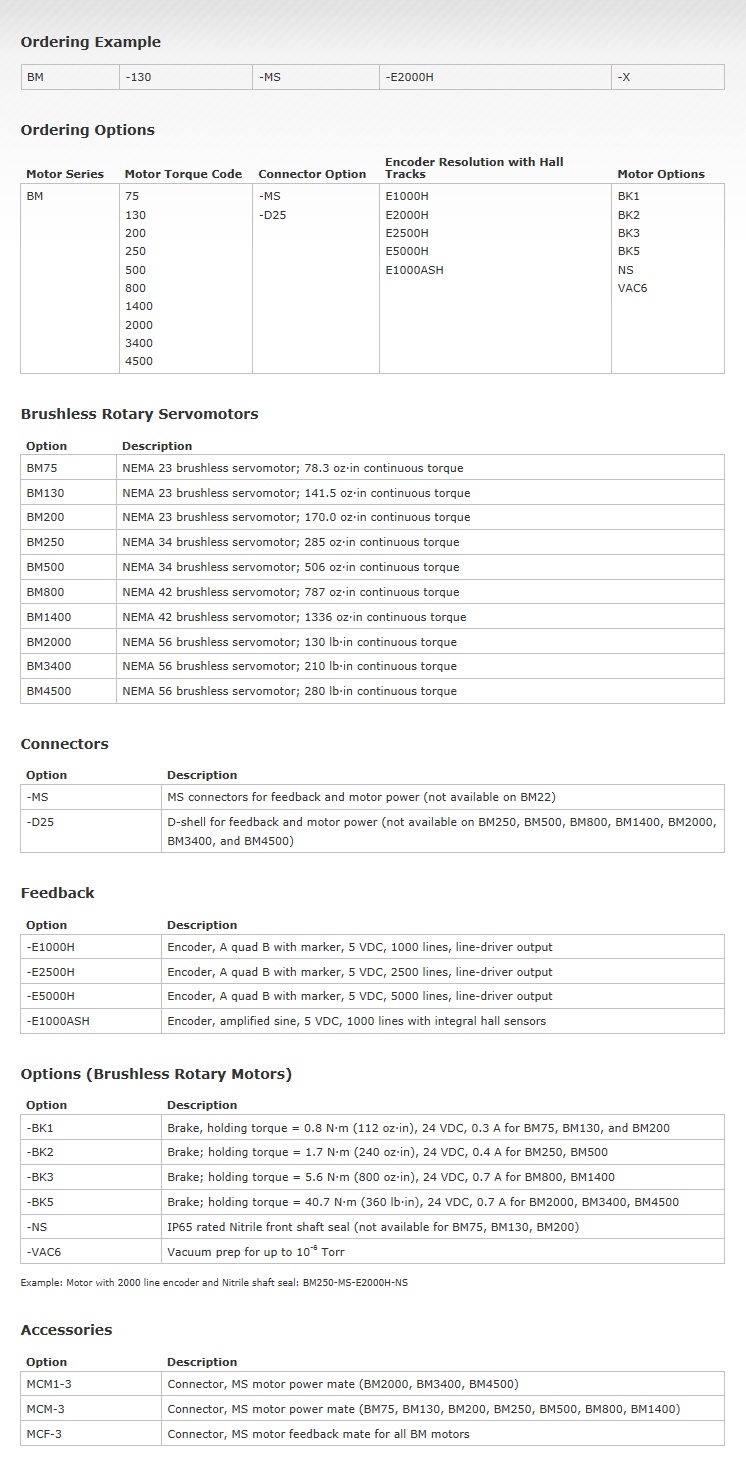Click the BM1400 option row
This screenshot has height=1478, width=746.
click(372, 617)
